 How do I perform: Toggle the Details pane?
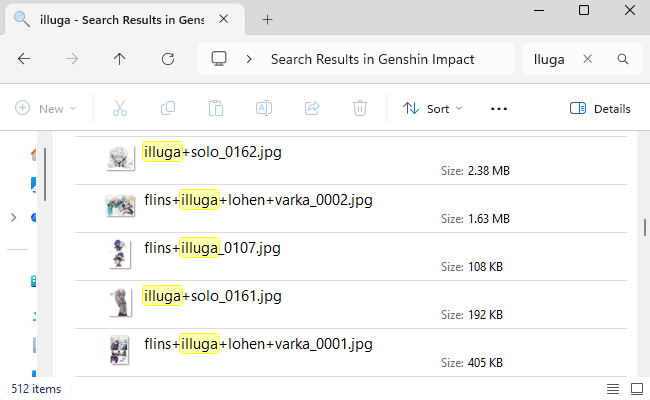[x=600, y=108]
